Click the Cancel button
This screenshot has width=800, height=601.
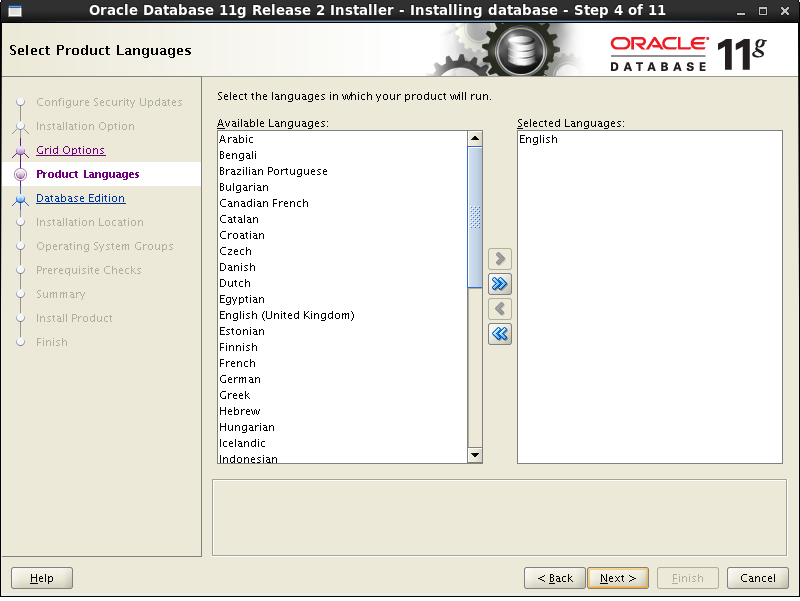point(758,578)
